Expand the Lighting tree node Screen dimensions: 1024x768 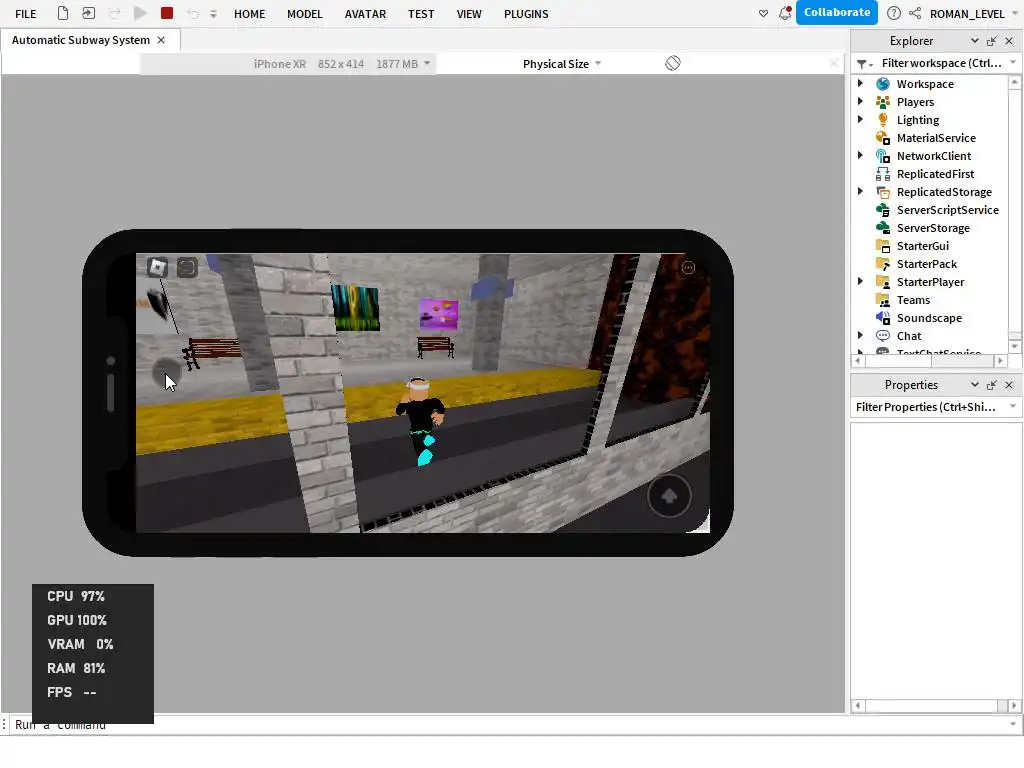pyautogui.click(x=860, y=119)
